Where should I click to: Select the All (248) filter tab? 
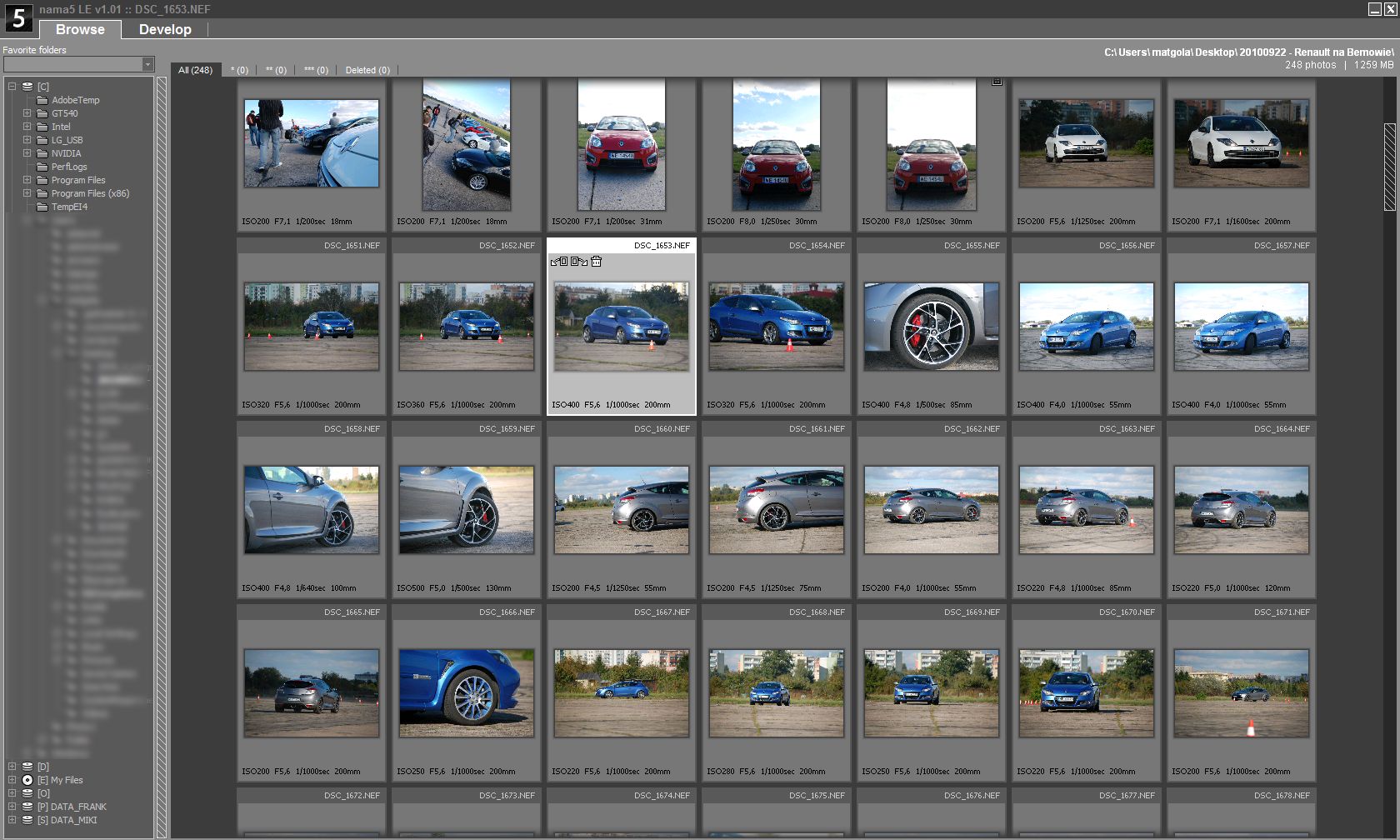point(196,70)
